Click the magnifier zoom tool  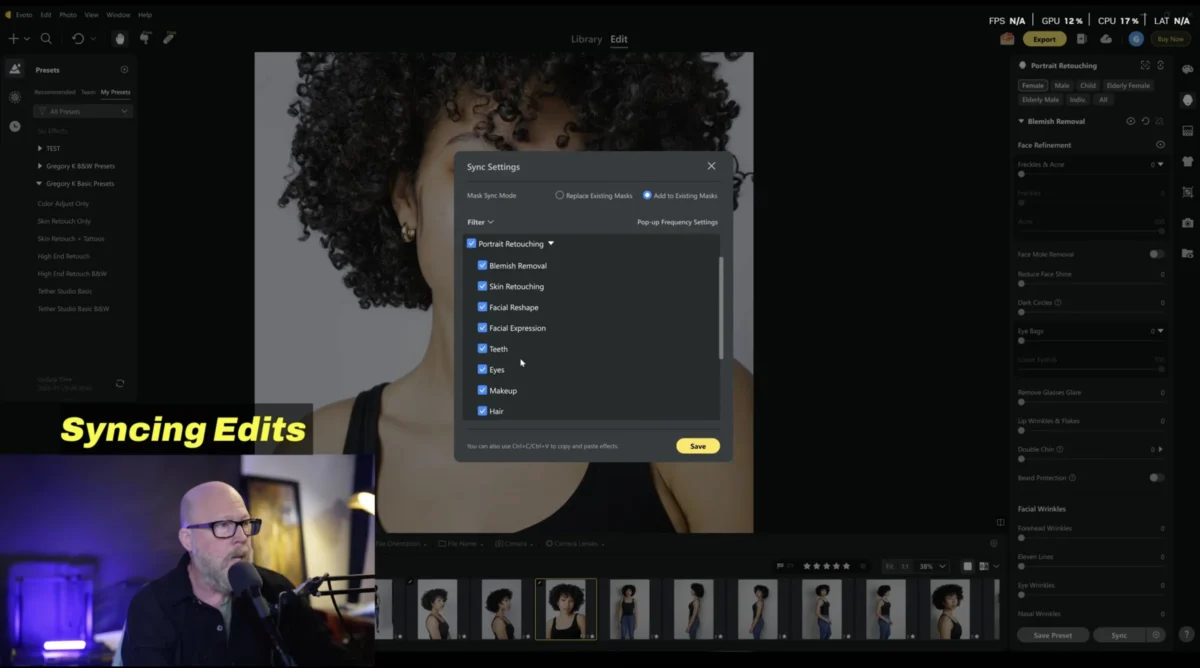pyautogui.click(x=46, y=38)
